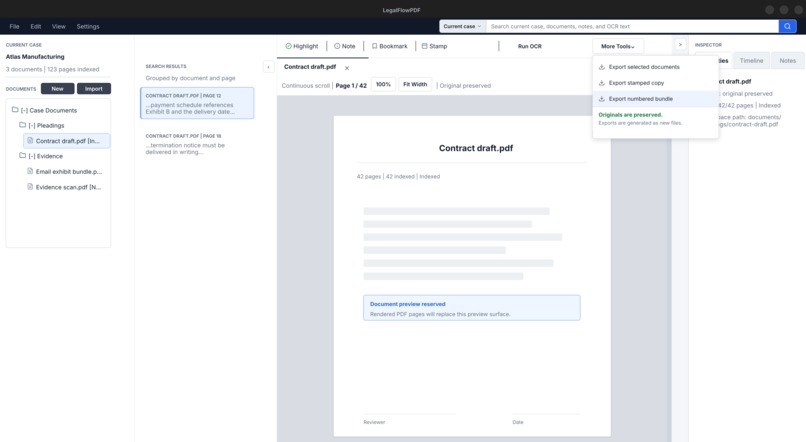Create a New document
This screenshot has width=806, height=442.
click(x=58, y=88)
